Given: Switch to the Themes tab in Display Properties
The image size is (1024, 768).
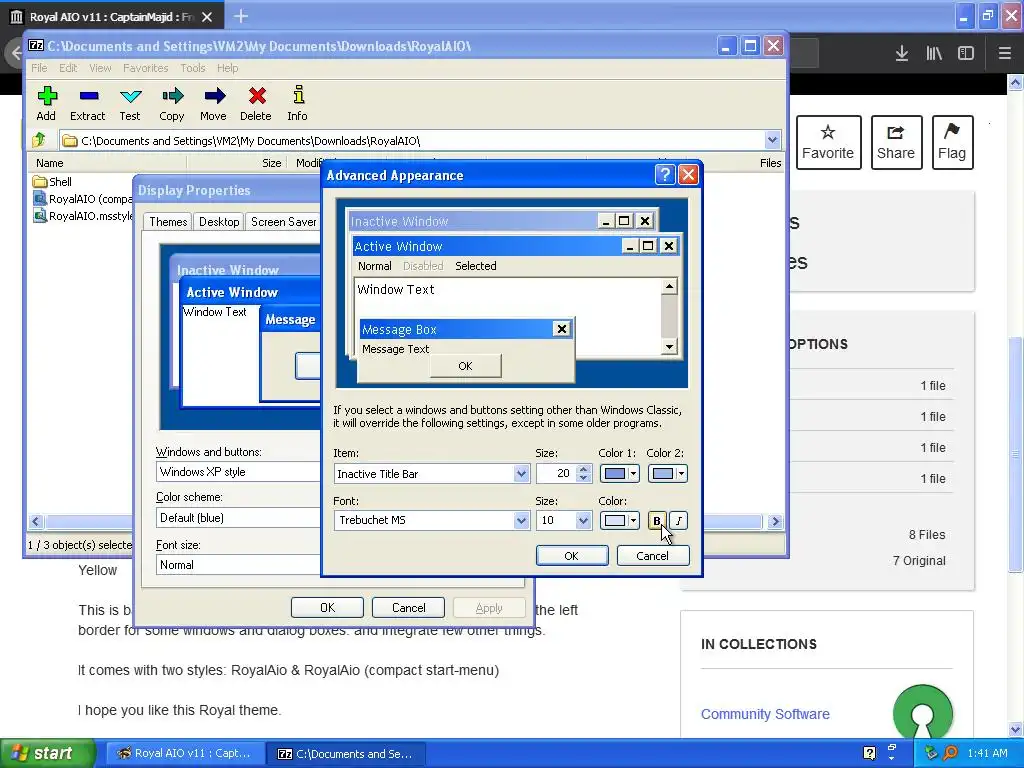Looking at the screenshot, I should point(168,221).
